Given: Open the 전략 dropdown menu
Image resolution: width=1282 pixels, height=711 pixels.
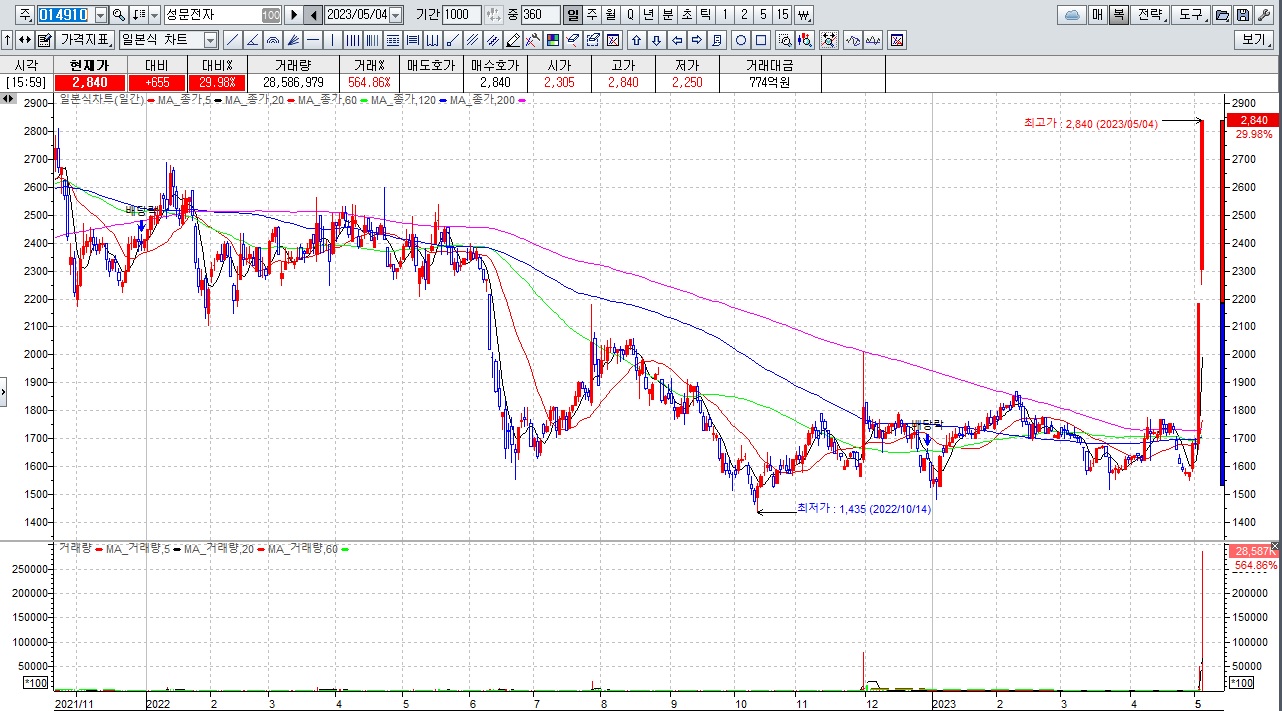Looking at the screenshot, I should 1150,15.
